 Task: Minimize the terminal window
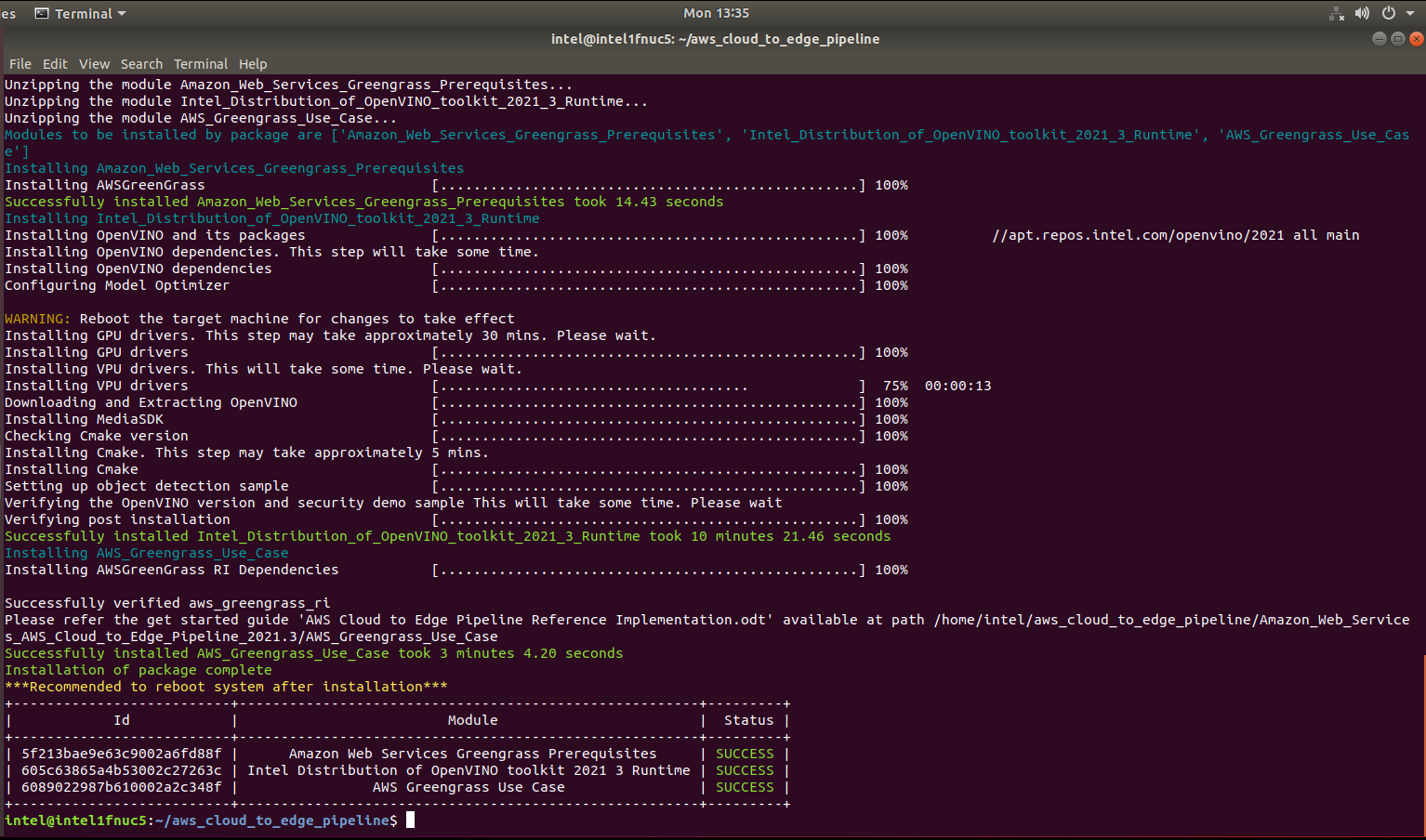pos(1380,39)
